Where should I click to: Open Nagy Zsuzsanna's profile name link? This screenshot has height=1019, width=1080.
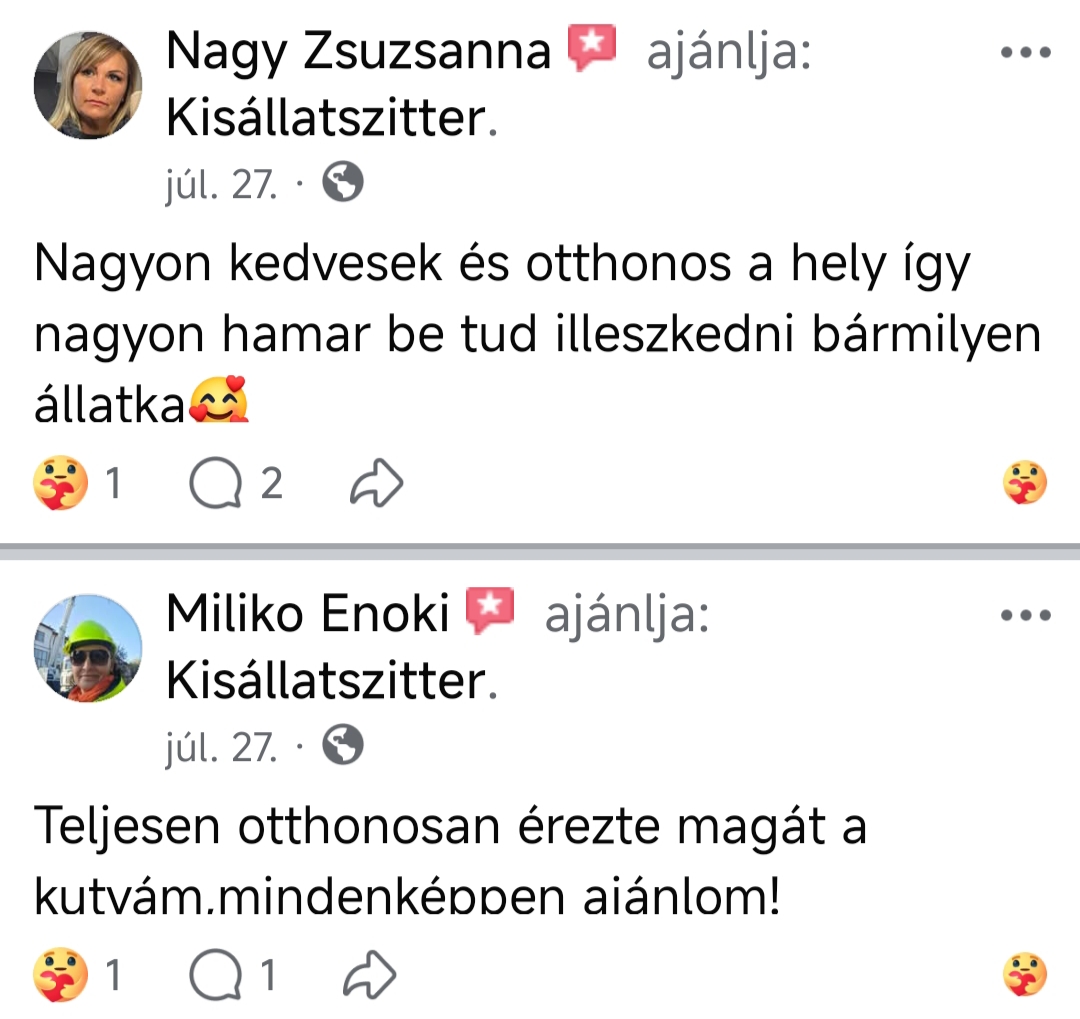click(358, 52)
